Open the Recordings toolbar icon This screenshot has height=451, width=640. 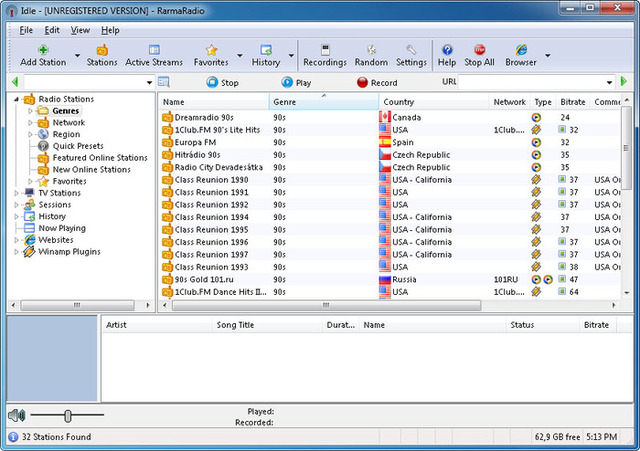coord(324,50)
